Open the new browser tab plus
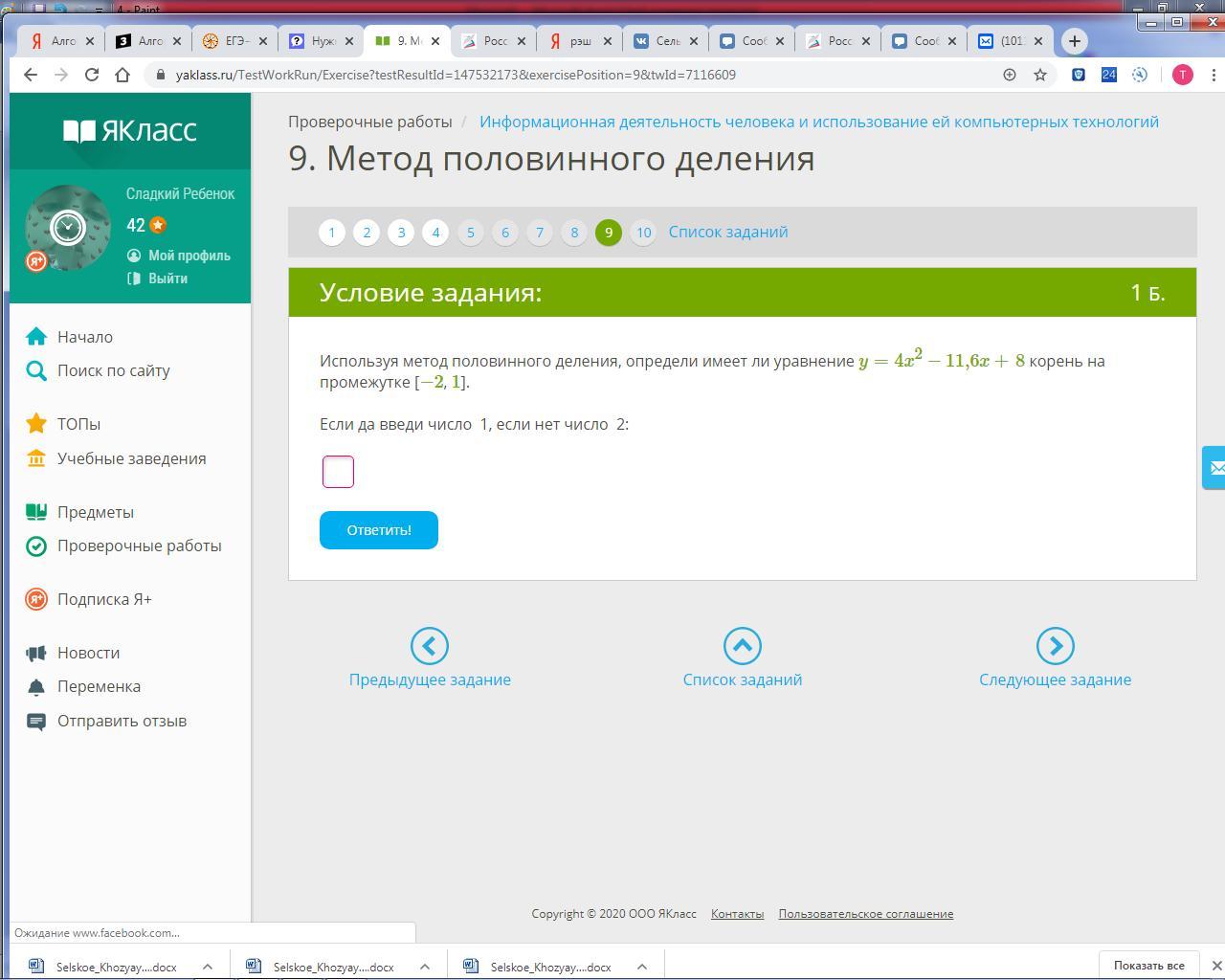 tap(1074, 41)
